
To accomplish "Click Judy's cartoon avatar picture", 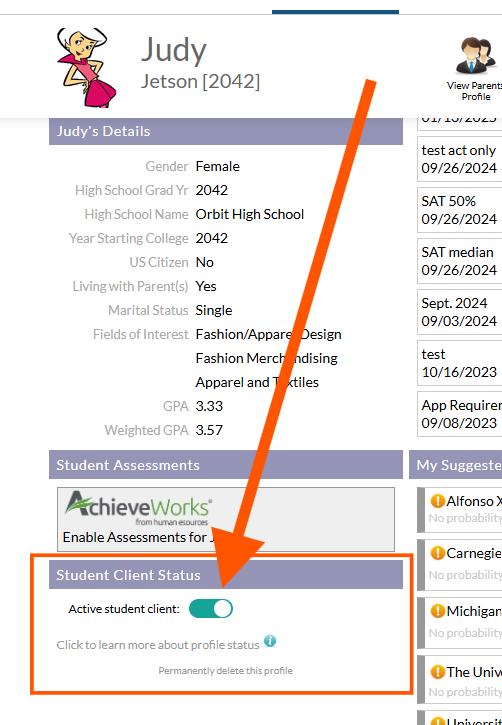I will coord(86,67).
